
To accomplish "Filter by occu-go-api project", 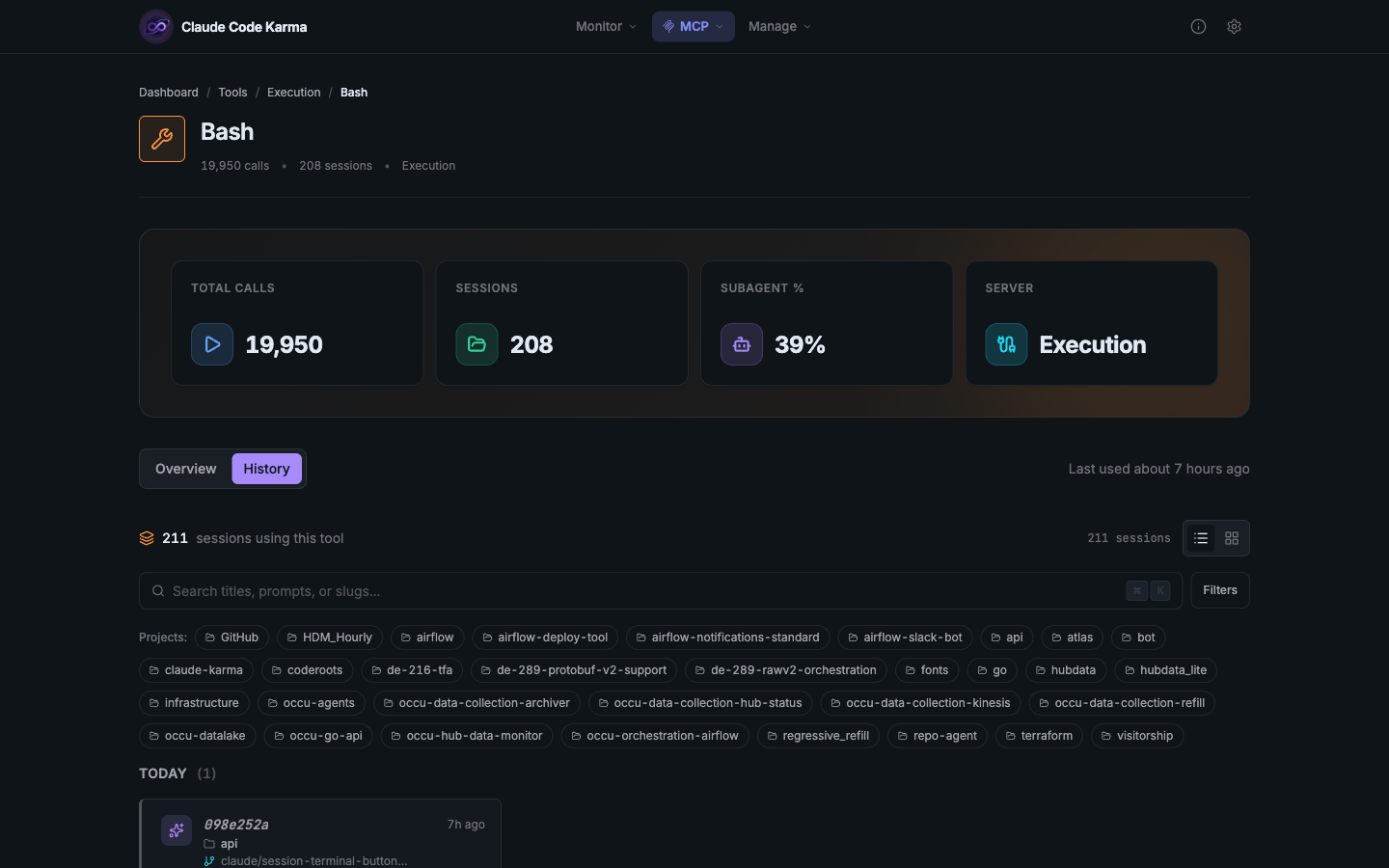I will (x=318, y=736).
